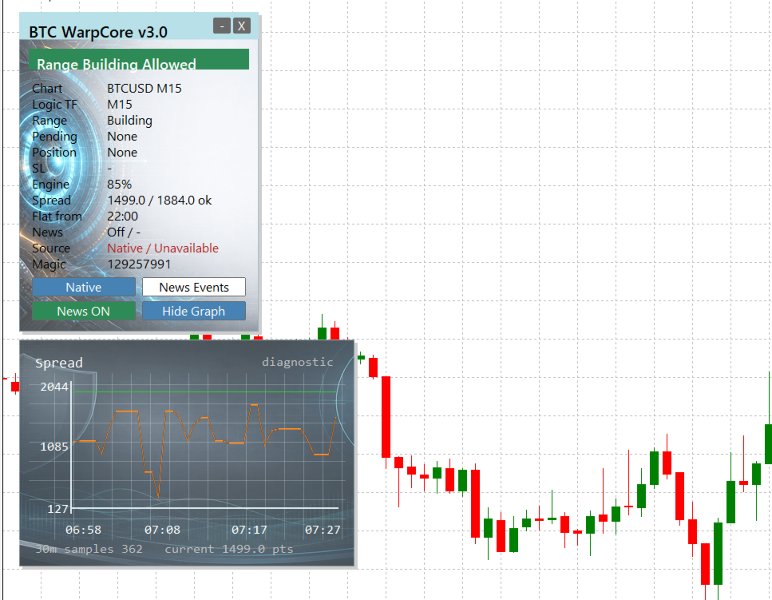
Task: Click the 30m samples 362 text
Action: (89, 549)
